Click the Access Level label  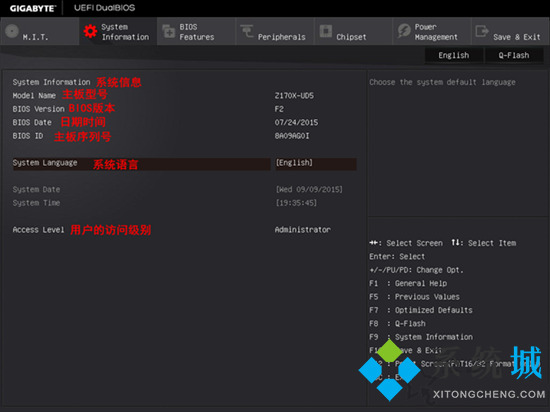coord(39,230)
